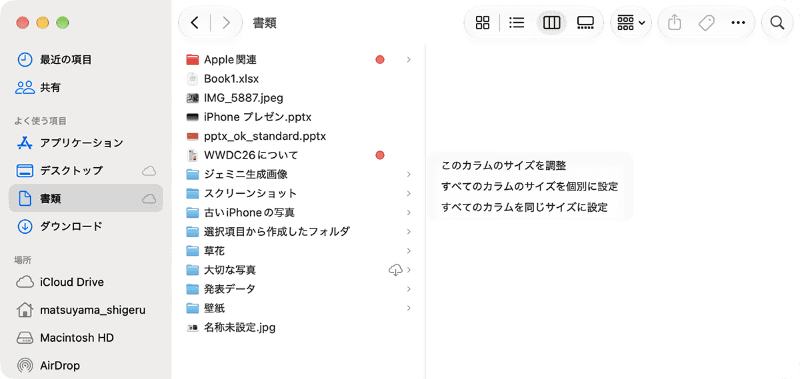This screenshot has width=800, height=379.
Task: Open the more actions ellipsis menu
Action: pyautogui.click(x=738, y=23)
